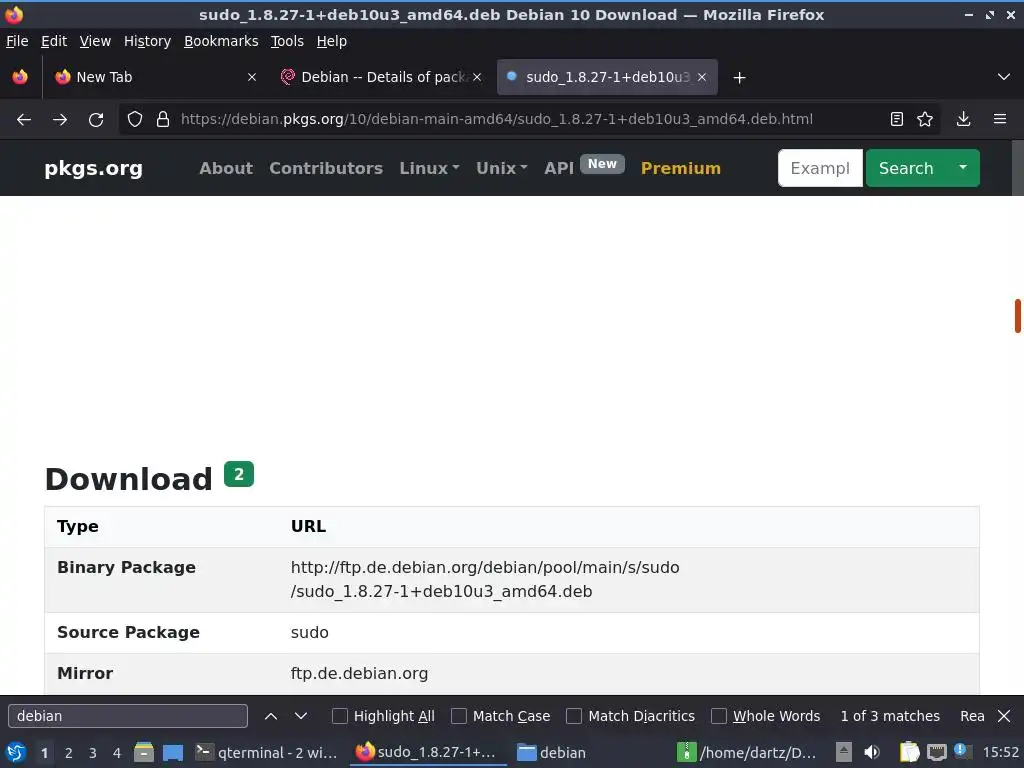The width and height of the screenshot is (1024, 768).
Task: Focus the package search input field
Action: tap(820, 168)
